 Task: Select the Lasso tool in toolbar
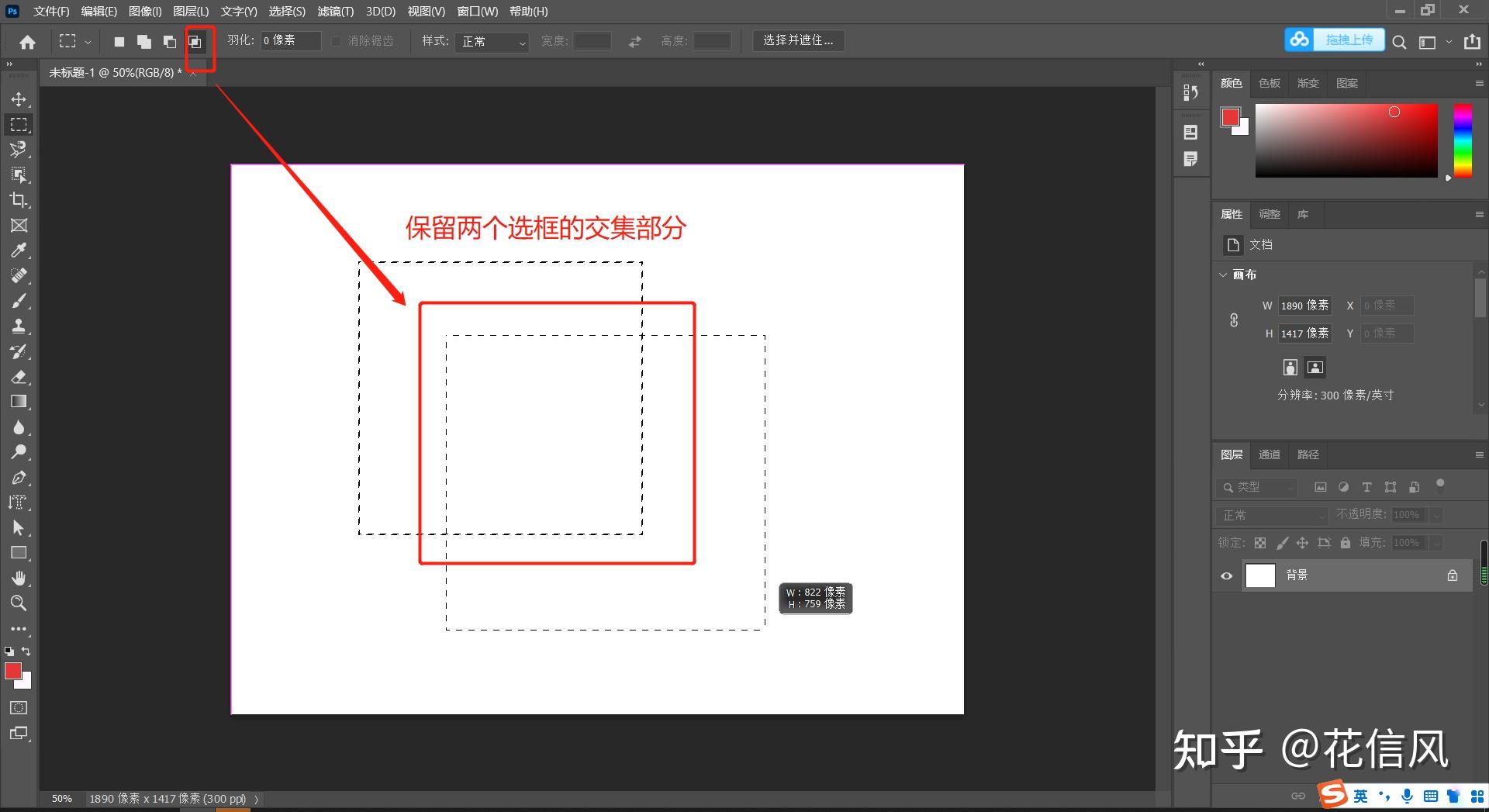point(19,149)
